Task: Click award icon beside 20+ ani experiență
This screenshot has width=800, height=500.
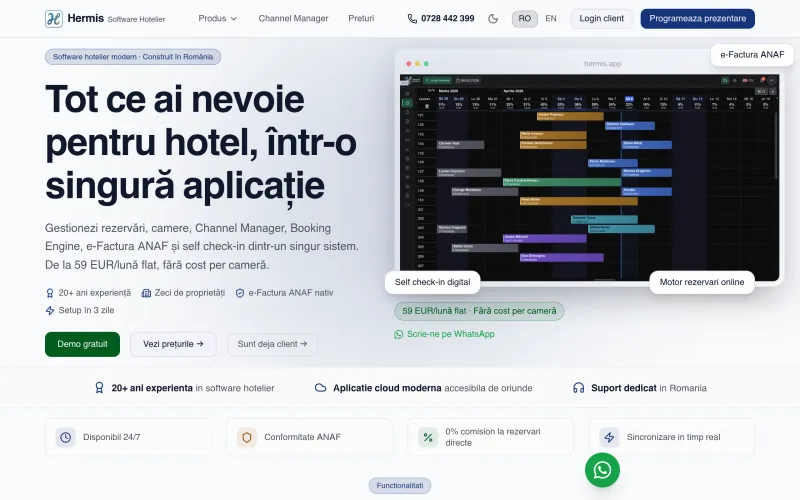Action: (49, 293)
